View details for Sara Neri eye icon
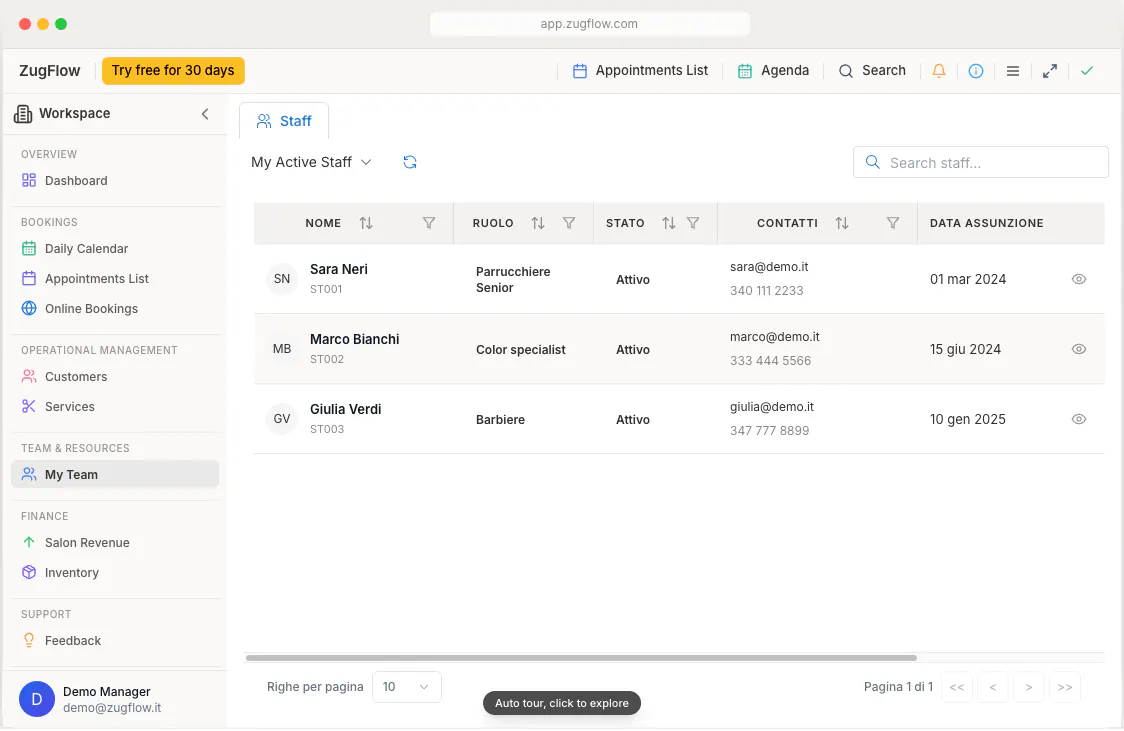The height and width of the screenshot is (731, 1124). point(1078,279)
